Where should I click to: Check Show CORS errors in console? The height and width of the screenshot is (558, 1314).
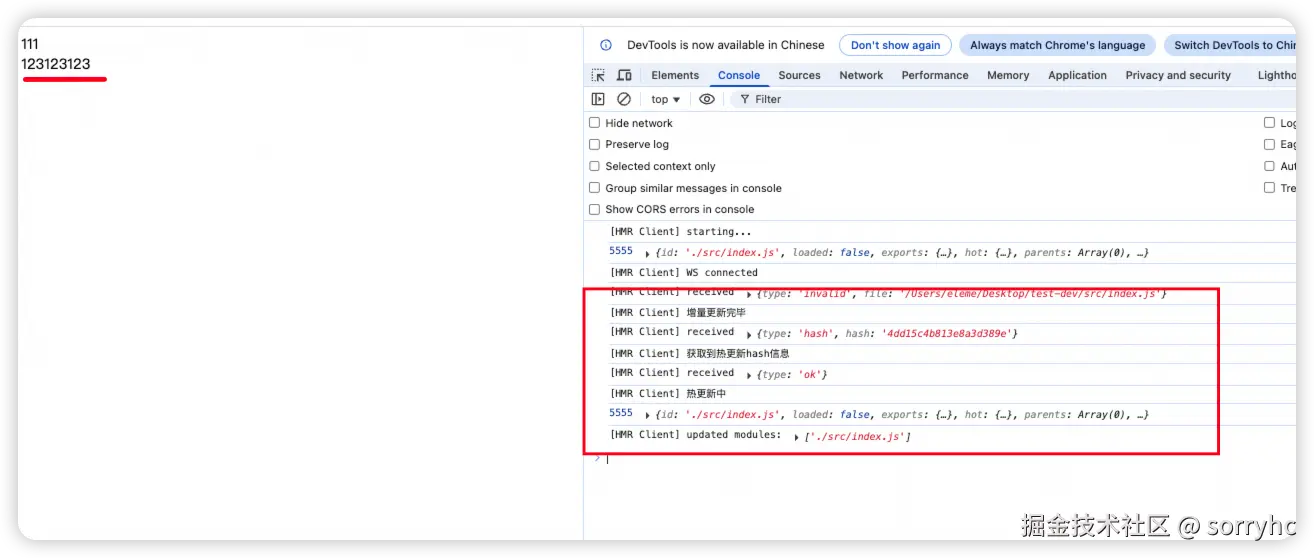coord(595,209)
